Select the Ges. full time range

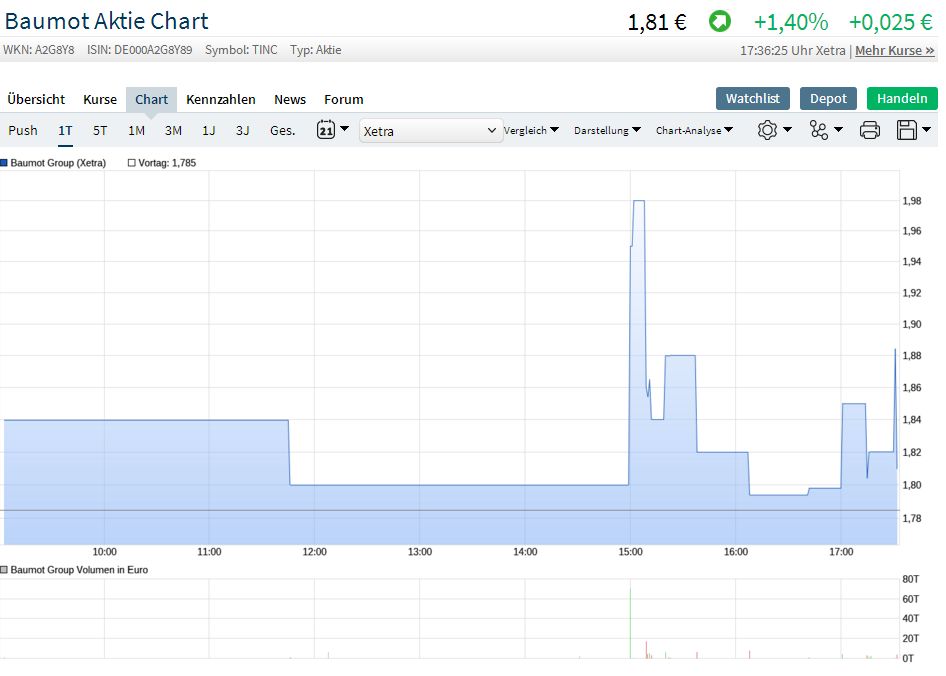(x=282, y=130)
